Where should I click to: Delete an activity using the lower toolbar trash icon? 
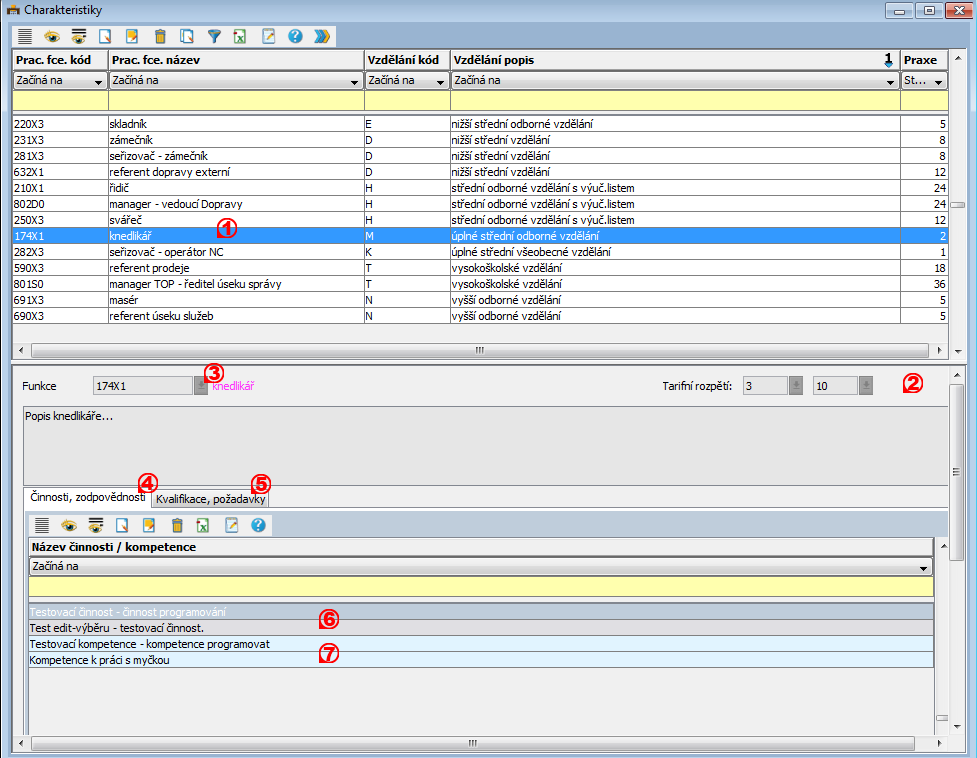pos(177,525)
